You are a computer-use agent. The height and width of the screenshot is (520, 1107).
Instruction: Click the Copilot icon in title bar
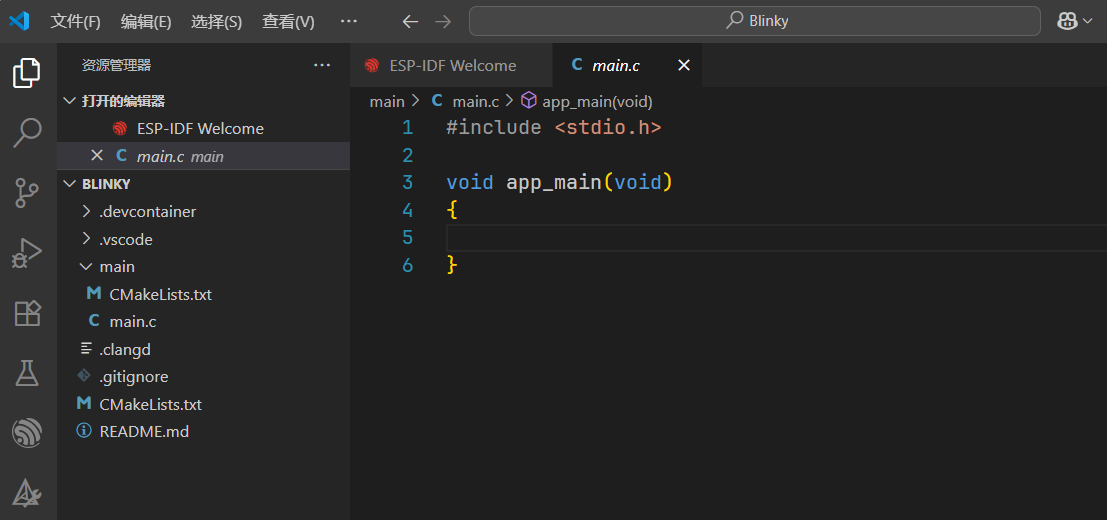[x=1064, y=21]
